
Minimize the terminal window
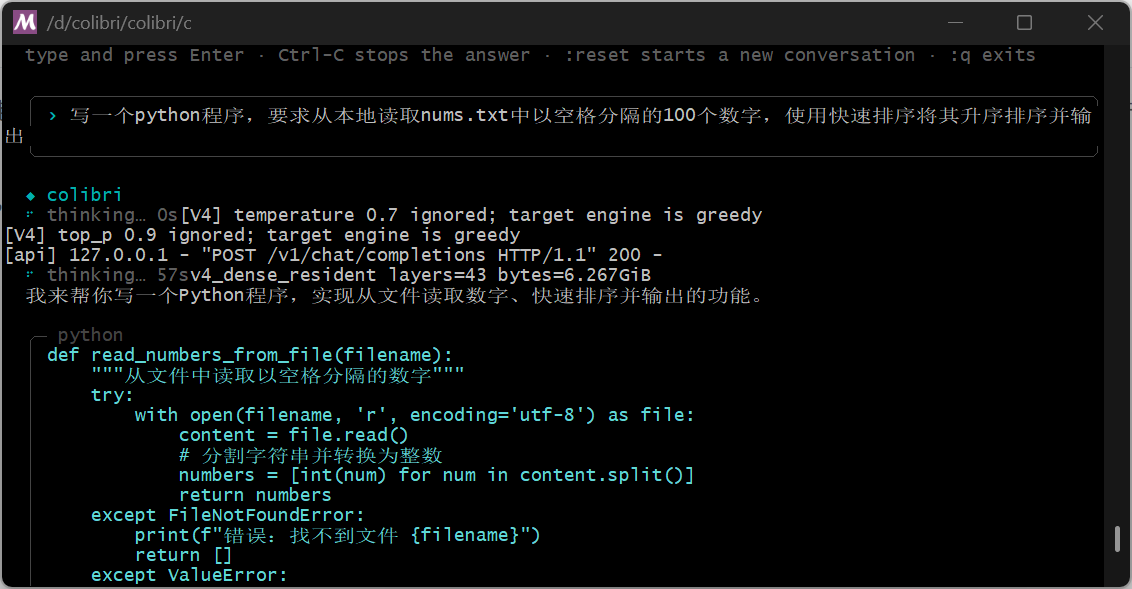[x=956, y=22]
